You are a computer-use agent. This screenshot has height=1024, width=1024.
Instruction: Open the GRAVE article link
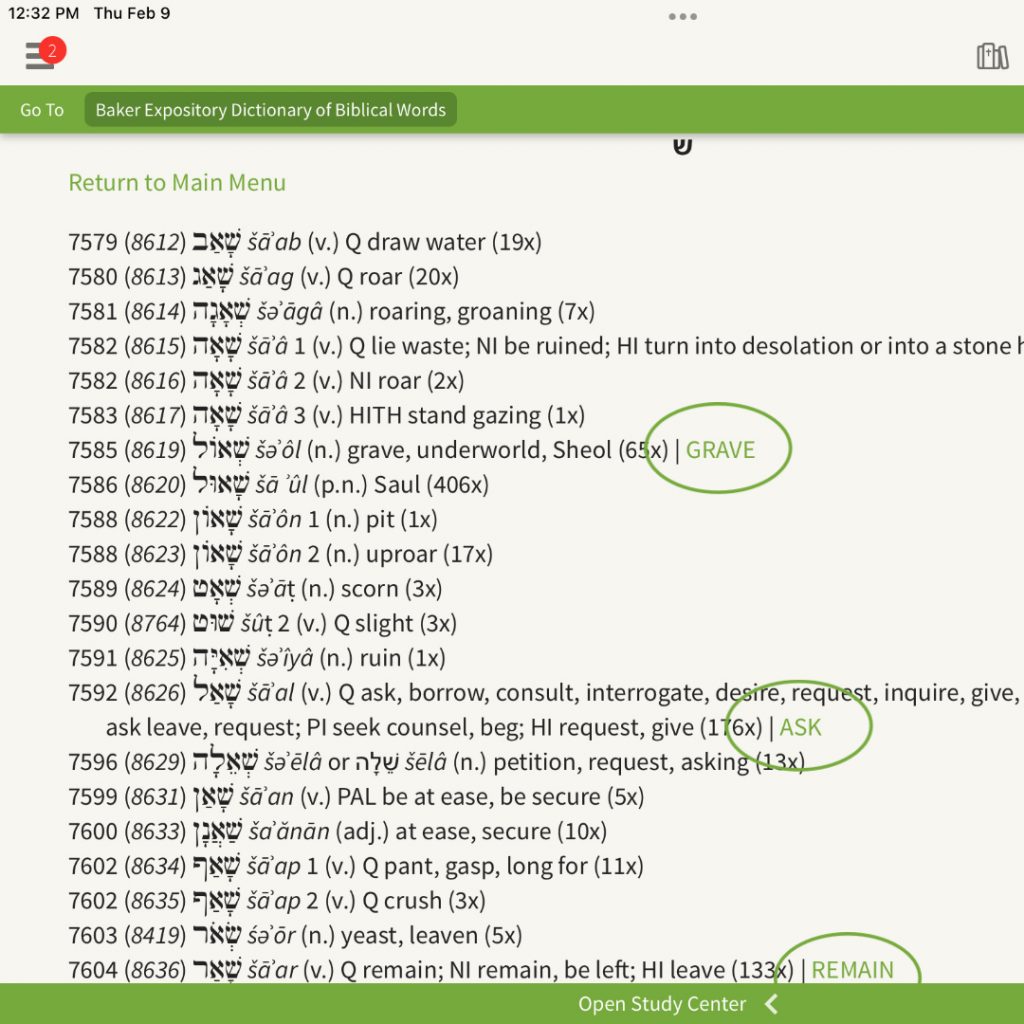pyautogui.click(x=720, y=450)
